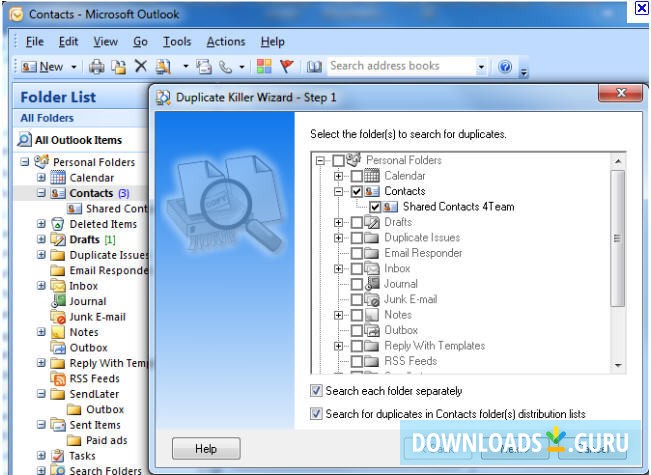The width and height of the screenshot is (651, 475).
Task: Expand Reply With Templates in wizard tree
Action: click(338, 346)
